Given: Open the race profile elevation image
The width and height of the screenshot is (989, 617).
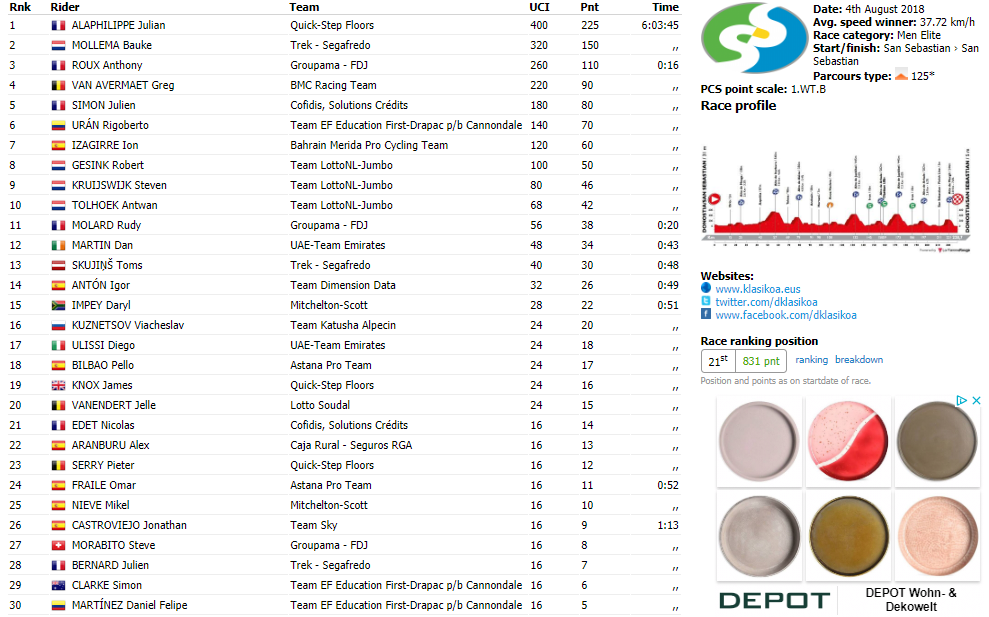Looking at the screenshot, I should tap(836, 199).
